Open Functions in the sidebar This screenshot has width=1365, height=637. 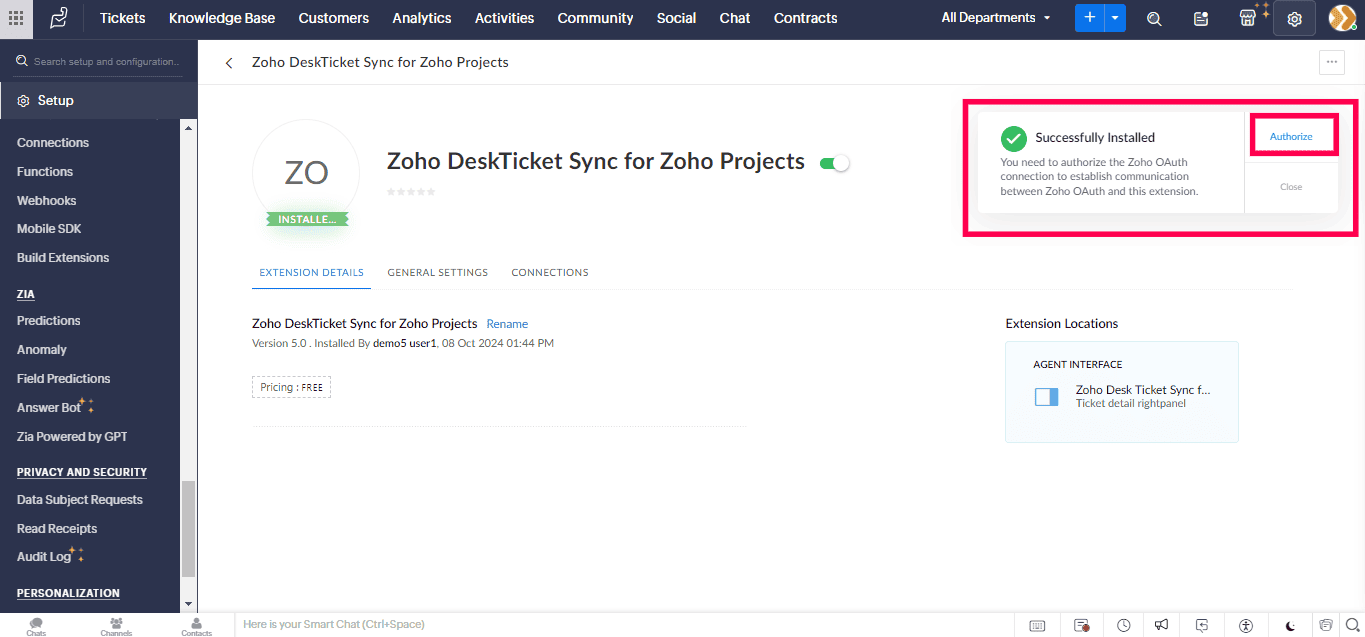[x=45, y=172]
